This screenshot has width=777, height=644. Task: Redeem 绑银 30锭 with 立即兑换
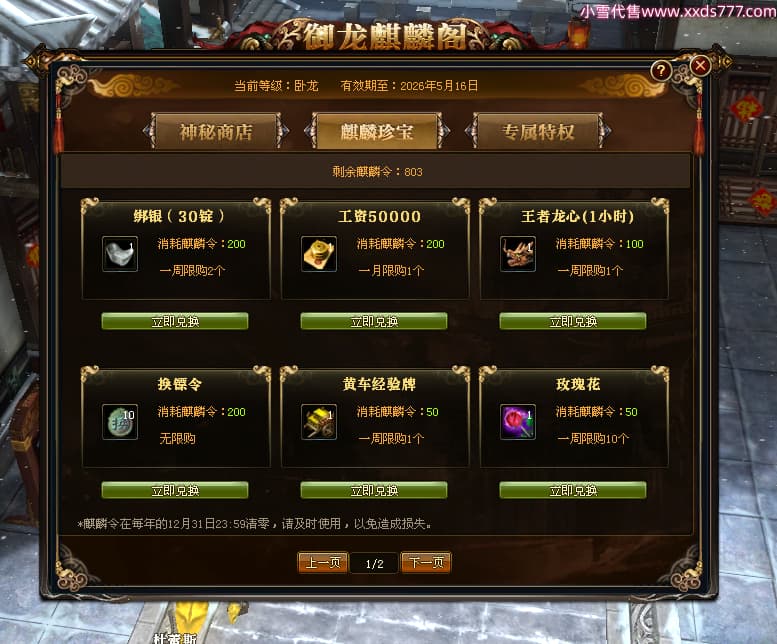[x=175, y=321]
